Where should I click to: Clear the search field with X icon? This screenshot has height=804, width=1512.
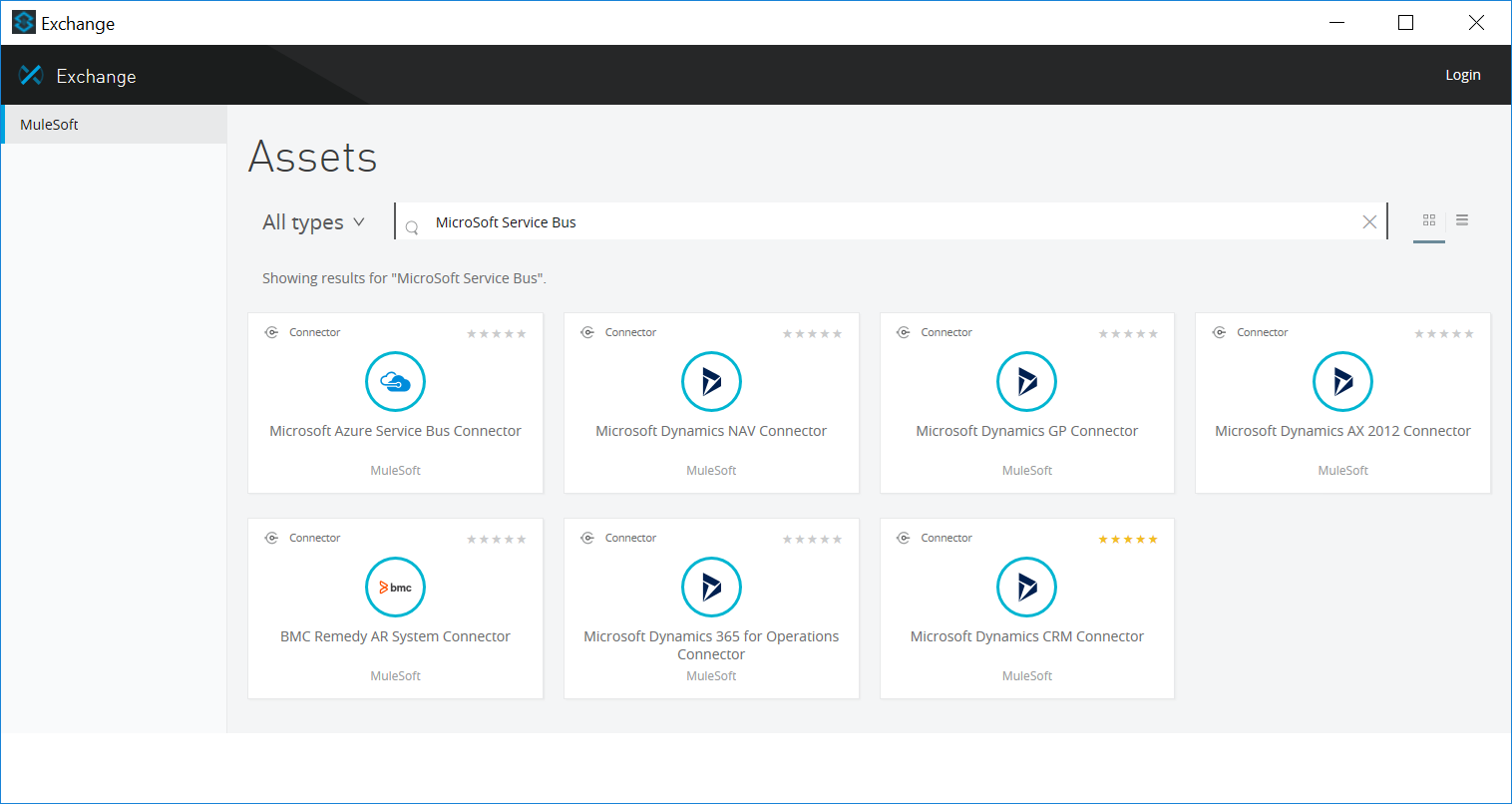coord(1369,222)
